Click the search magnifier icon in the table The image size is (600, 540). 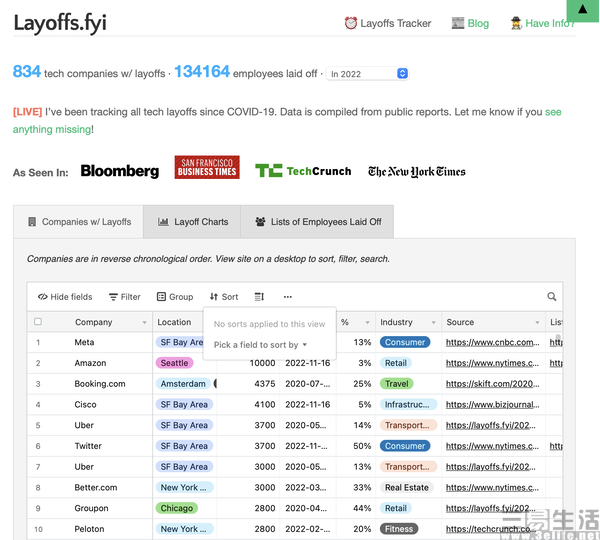pyautogui.click(x=552, y=297)
